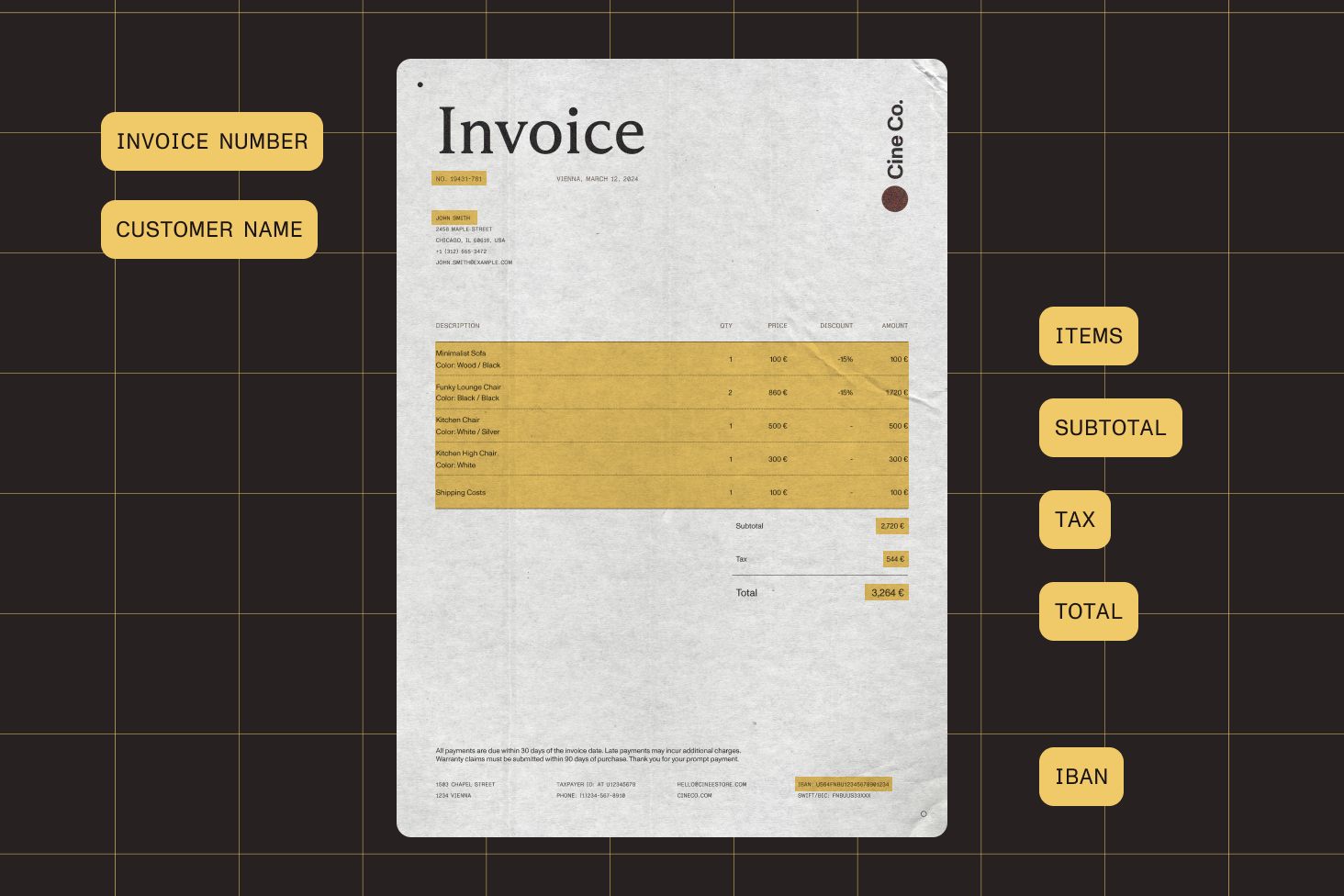Click the small black dot in the invoice corner

[x=420, y=84]
